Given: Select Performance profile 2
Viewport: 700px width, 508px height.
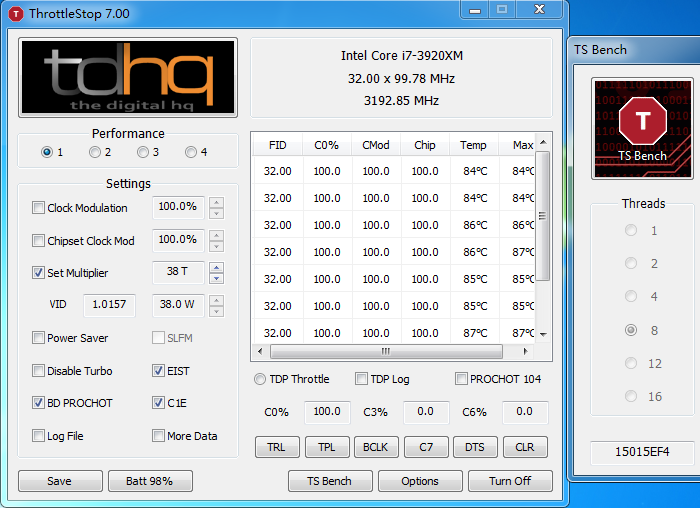Looking at the screenshot, I should (95, 152).
